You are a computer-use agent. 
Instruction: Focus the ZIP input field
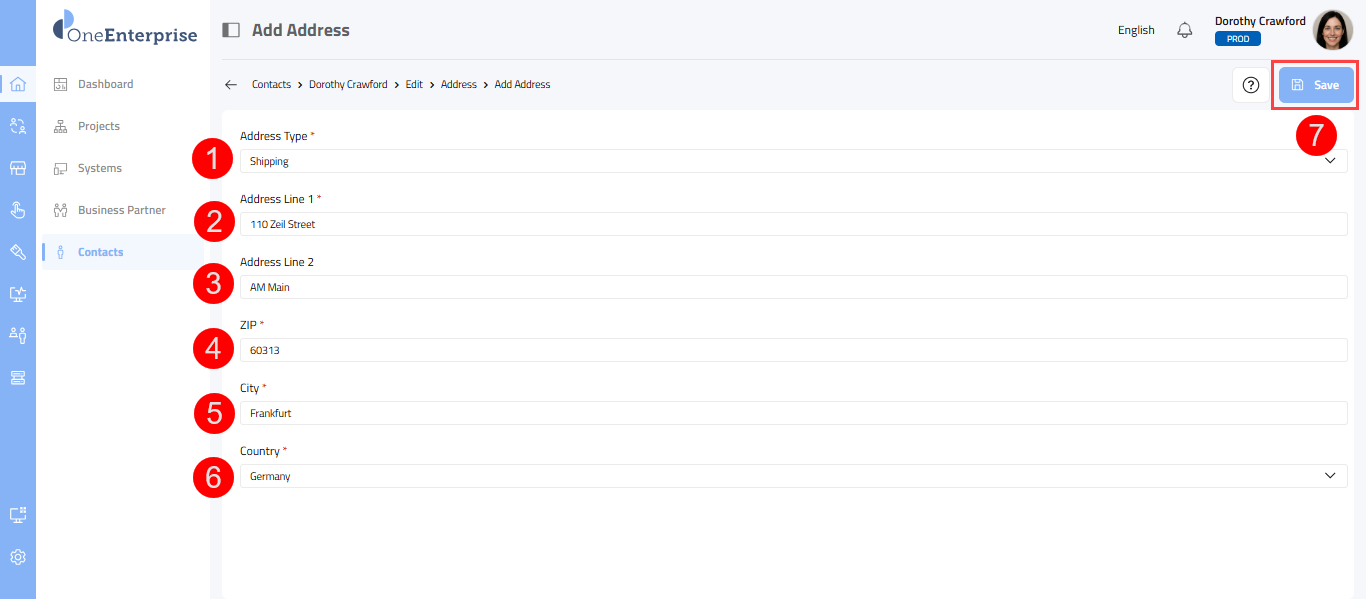tap(792, 350)
